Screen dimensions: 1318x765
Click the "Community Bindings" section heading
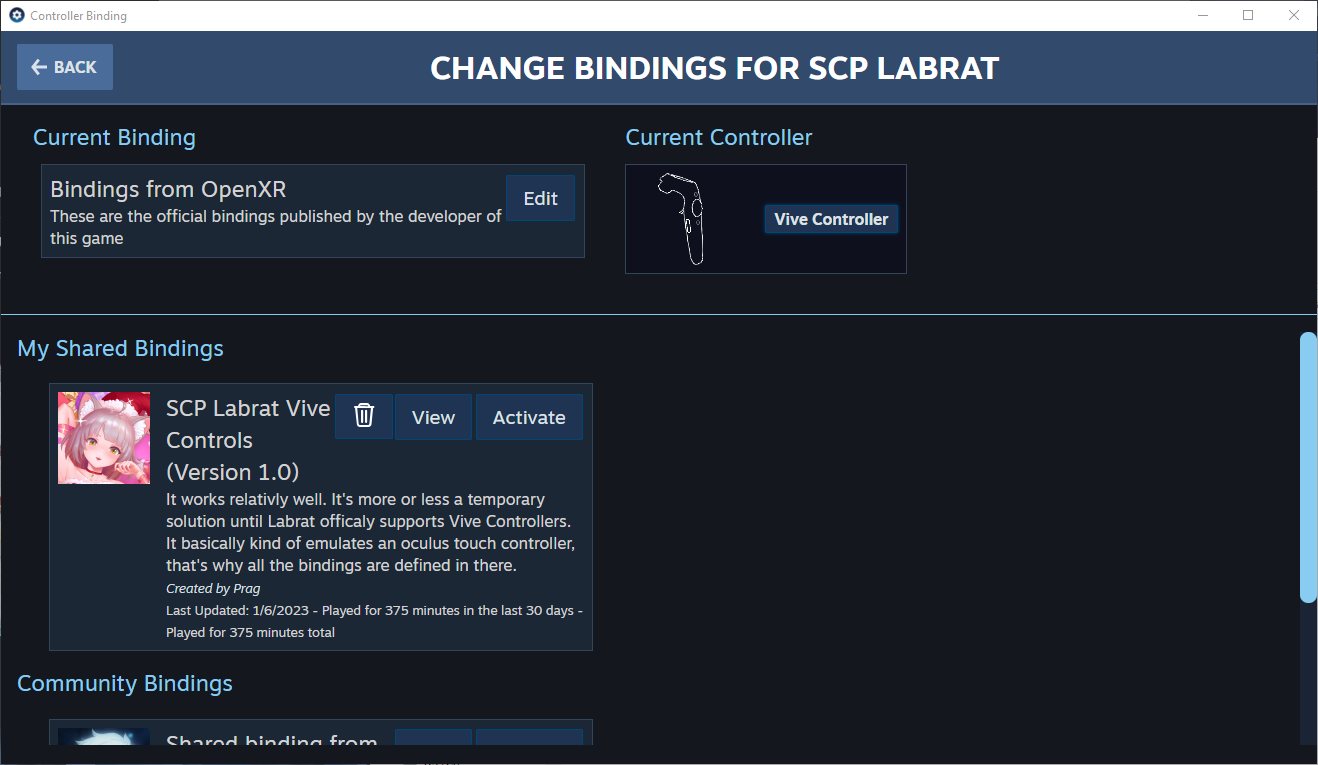[x=125, y=684]
